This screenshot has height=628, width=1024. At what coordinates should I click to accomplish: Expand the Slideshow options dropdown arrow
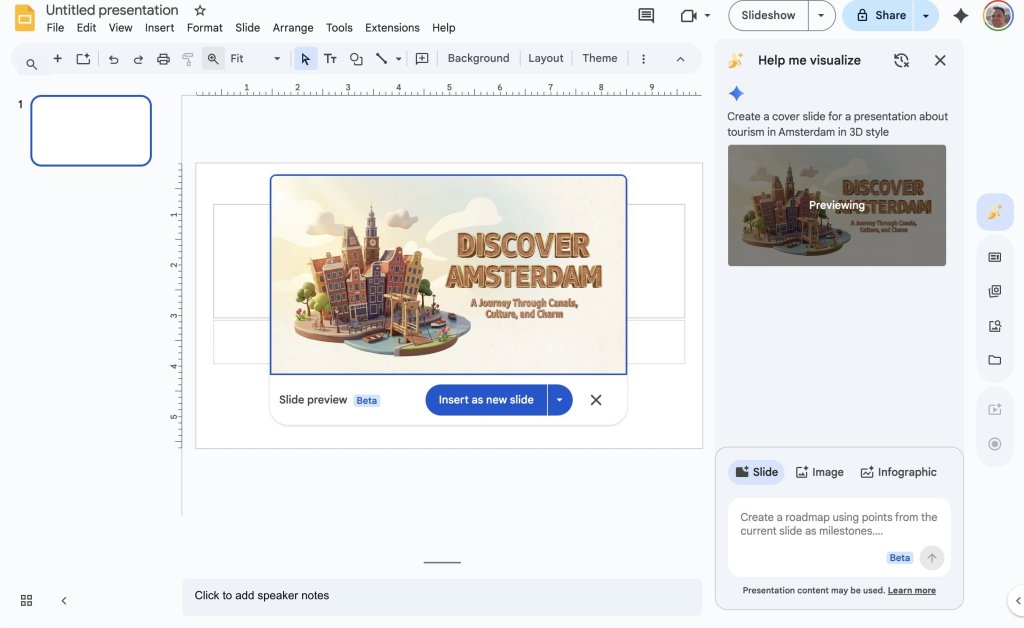click(822, 16)
